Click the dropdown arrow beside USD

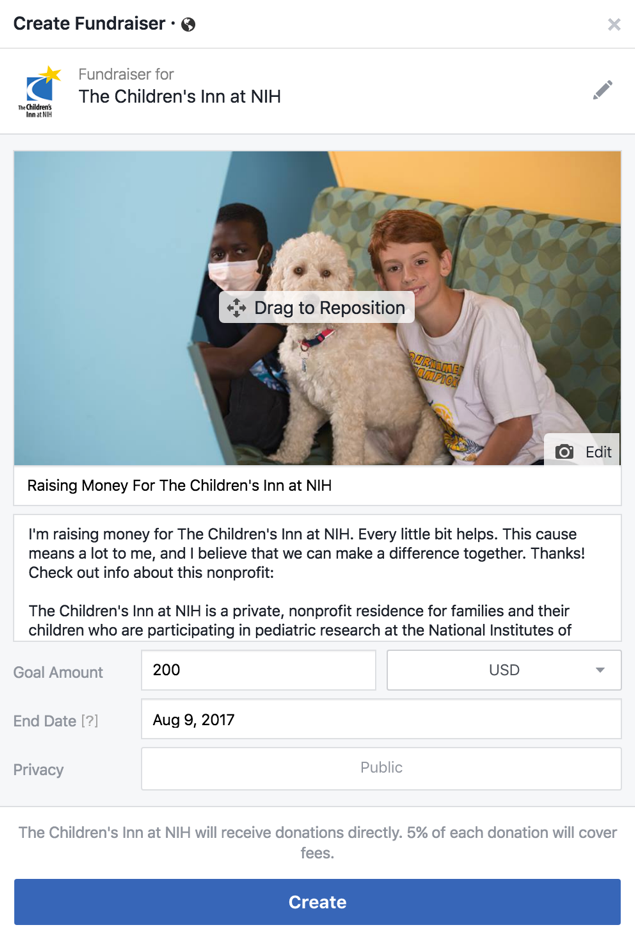[600, 670]
